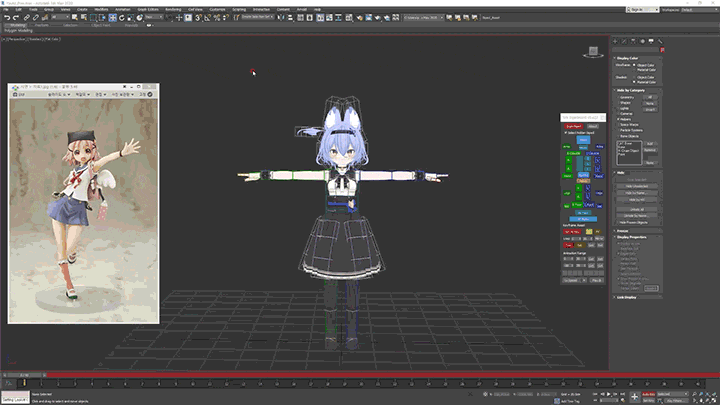Click the All button in Hide by Category

click(650, 97)
